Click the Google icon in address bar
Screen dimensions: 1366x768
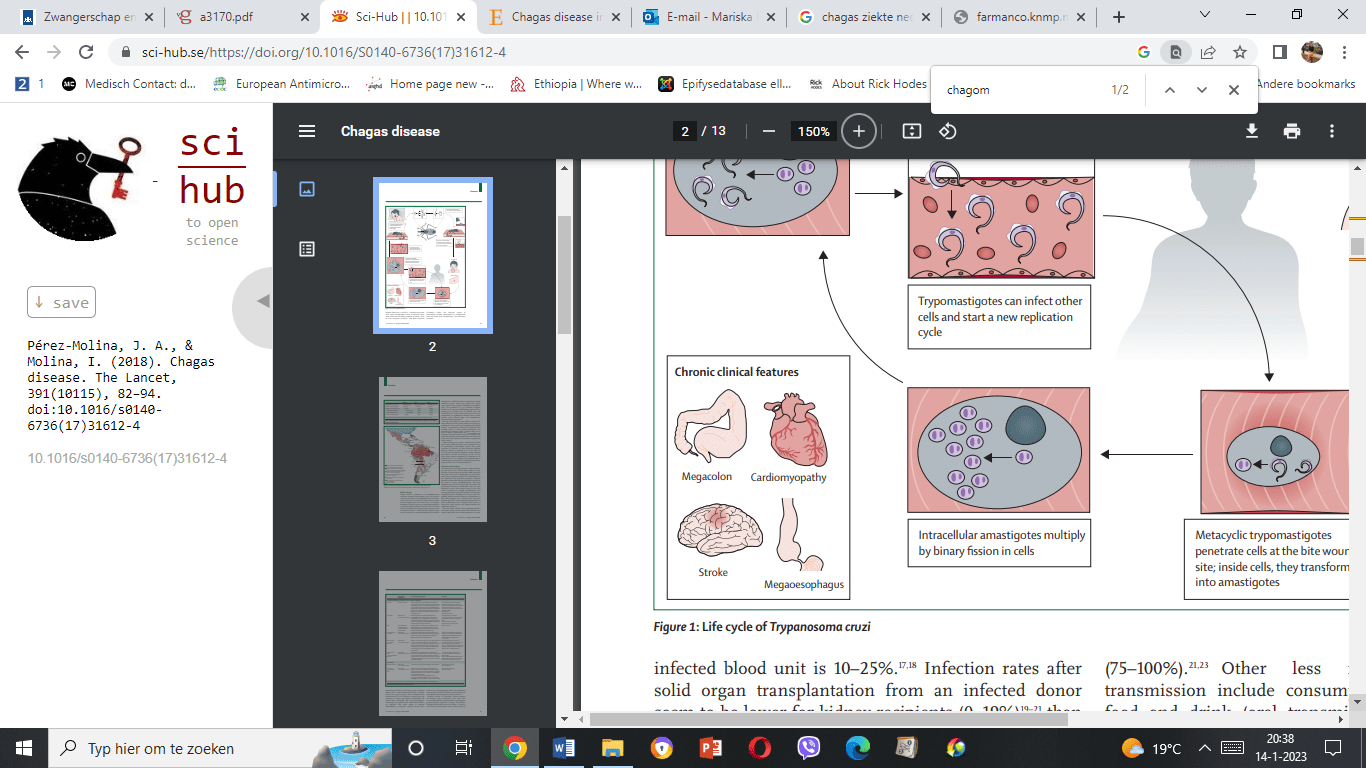[1144, 52]
